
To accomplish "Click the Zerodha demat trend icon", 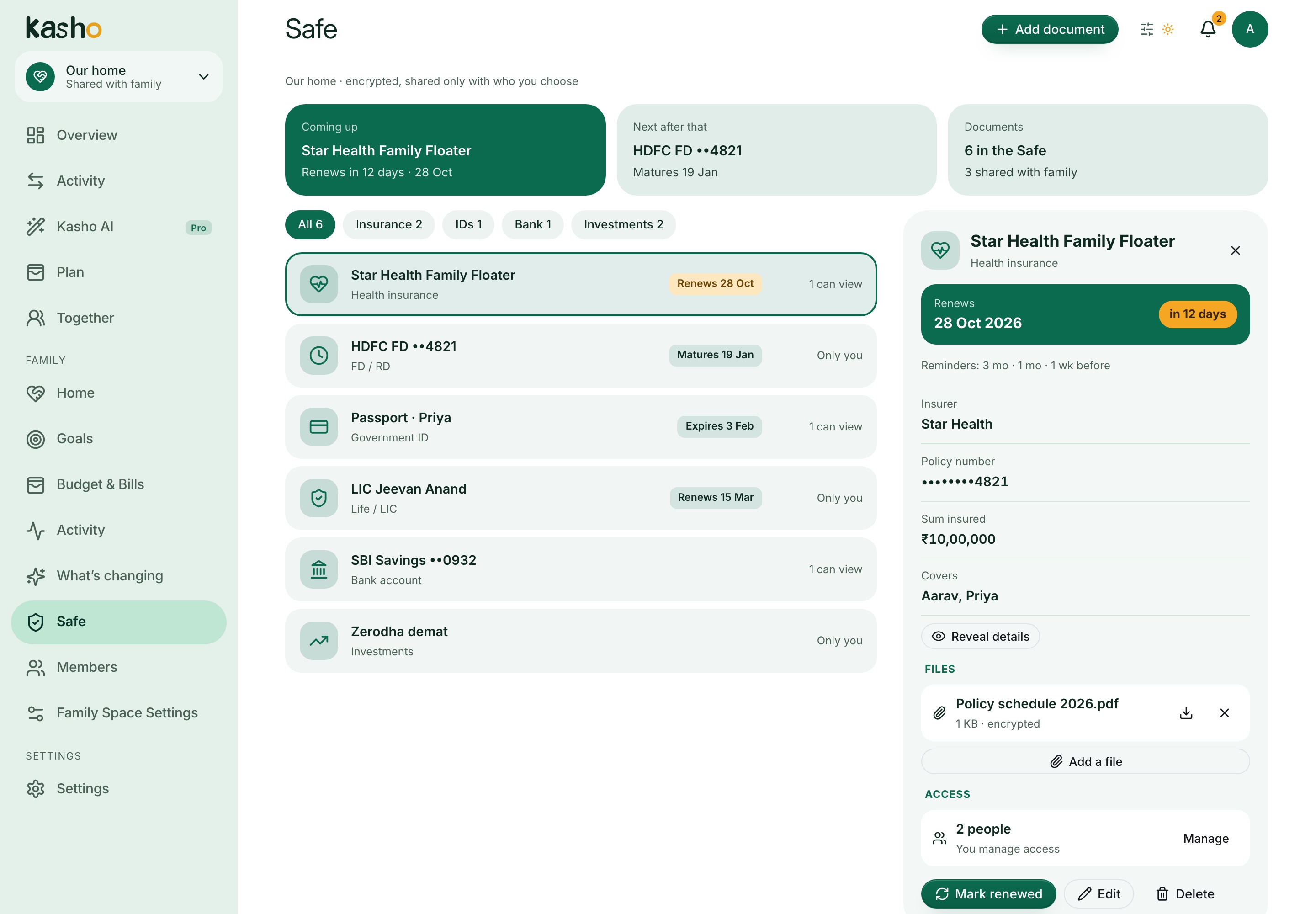I will tap(318, 641).
